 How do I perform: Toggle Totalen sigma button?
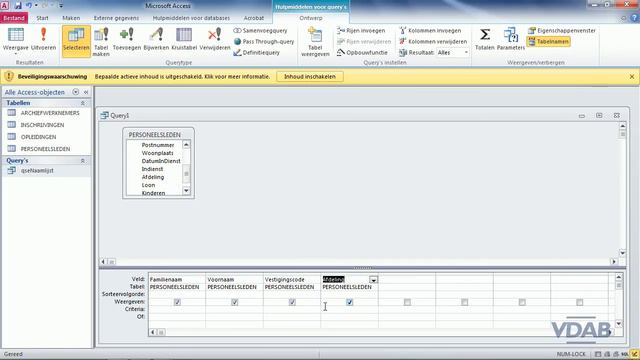pyautogui.click(x=484, y=39)
